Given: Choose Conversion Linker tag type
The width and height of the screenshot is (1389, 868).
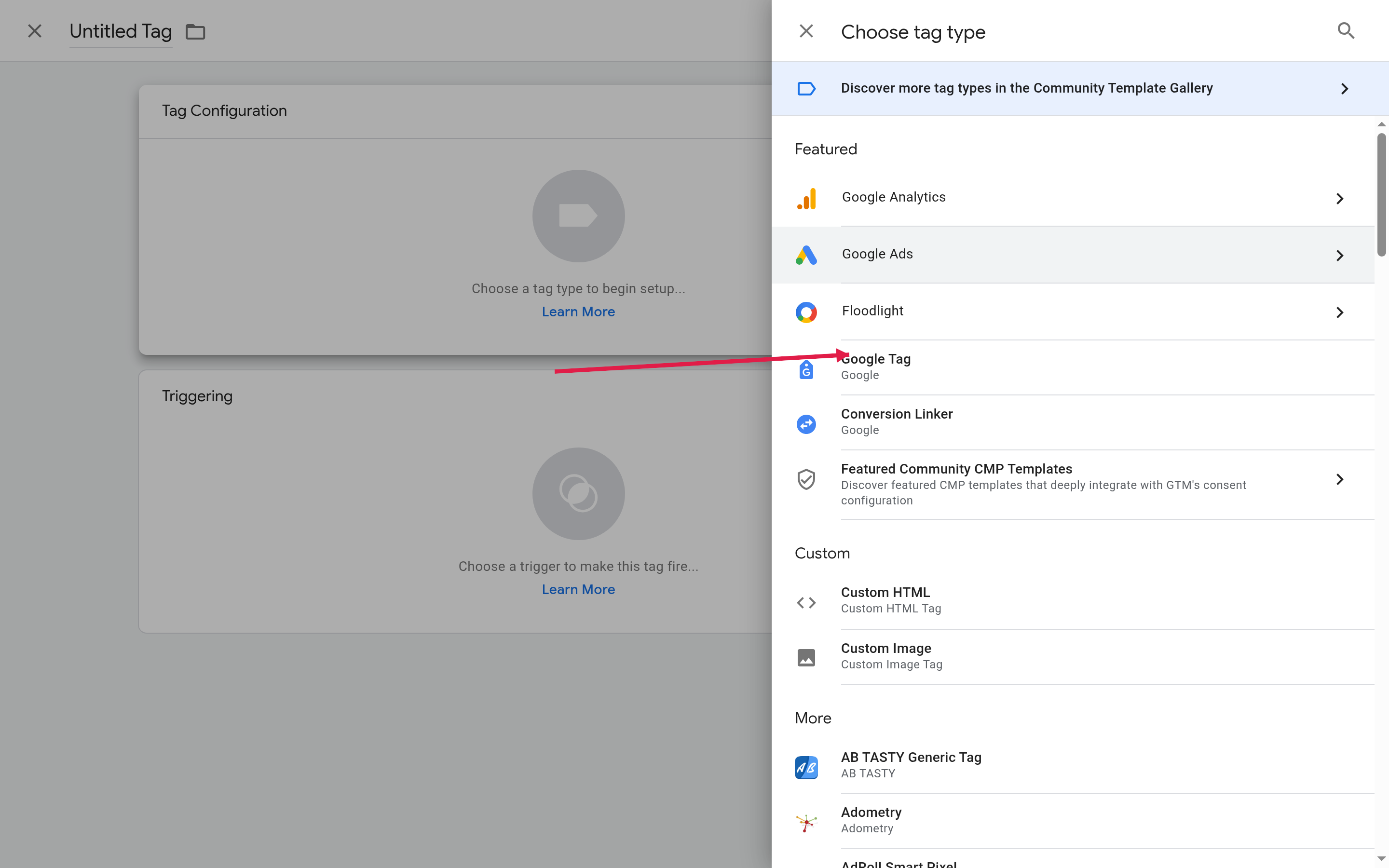Looking at the screenshot, I should tap(1073, 422).
